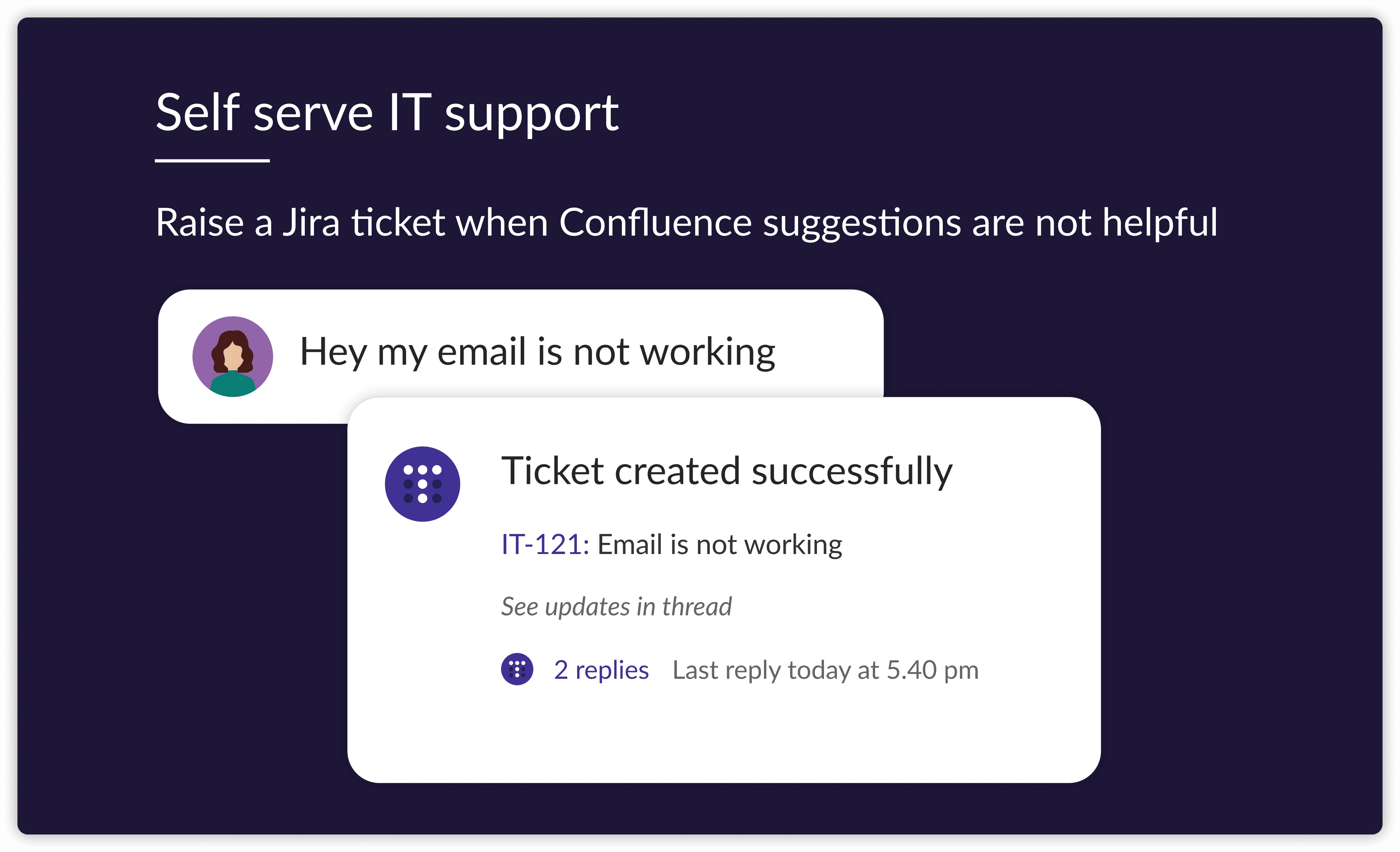Click the "Hey my email is not working" message
This screenshot has width=1400, height=852.
(x=537, y=352)
